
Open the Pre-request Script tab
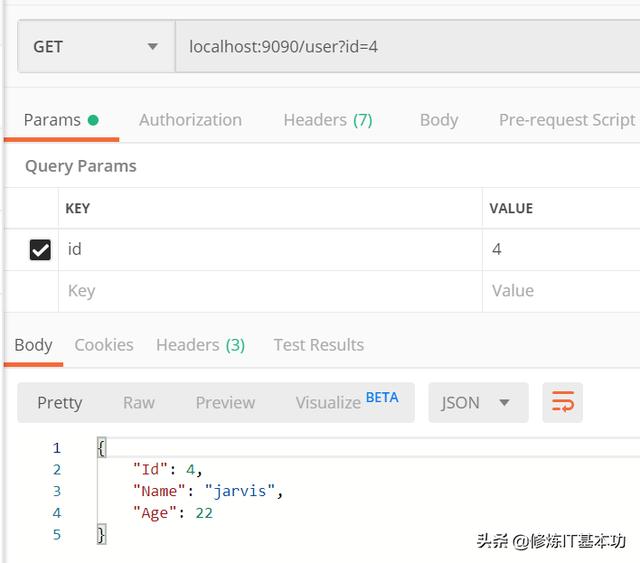[x=567, y=120]
